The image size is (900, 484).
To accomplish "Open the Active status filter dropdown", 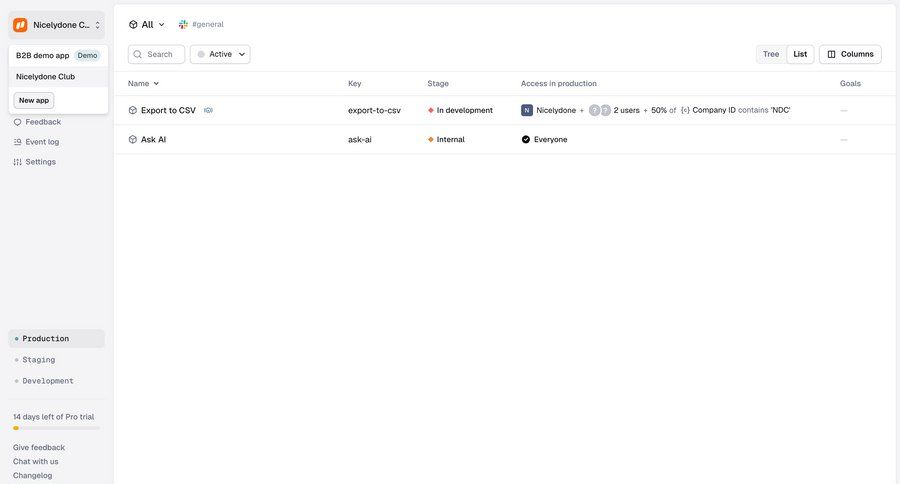I will 220,54.
